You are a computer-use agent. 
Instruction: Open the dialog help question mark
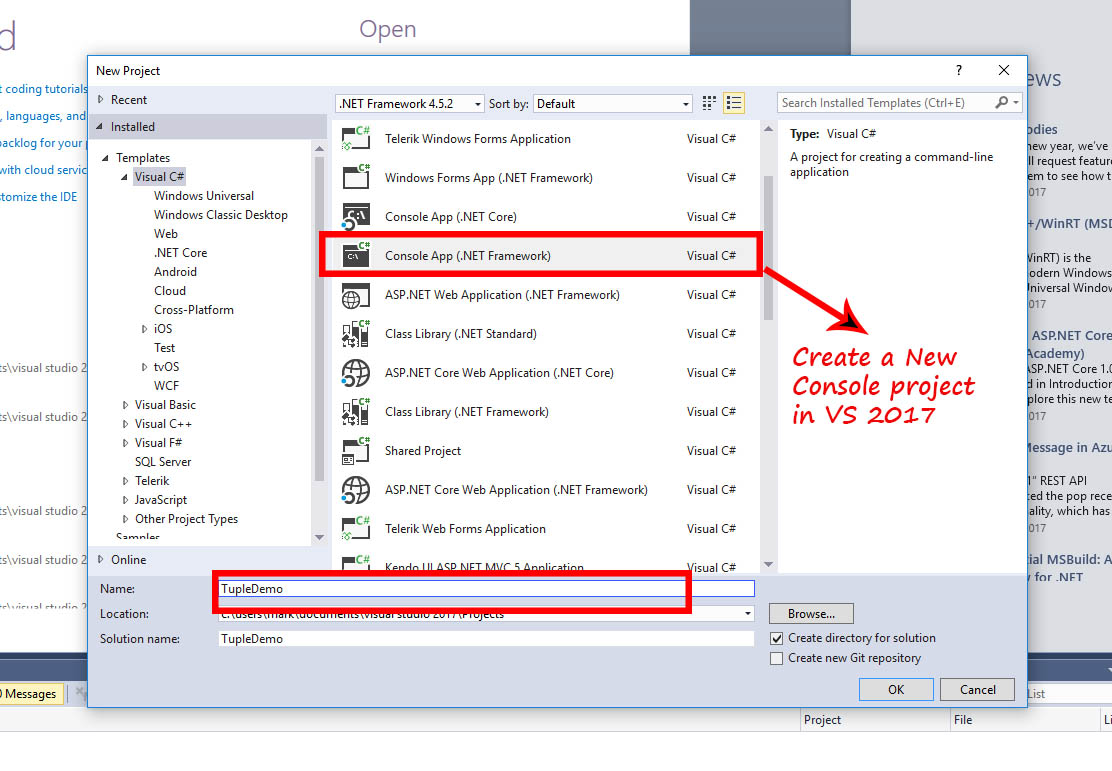(x=959, y=70)
